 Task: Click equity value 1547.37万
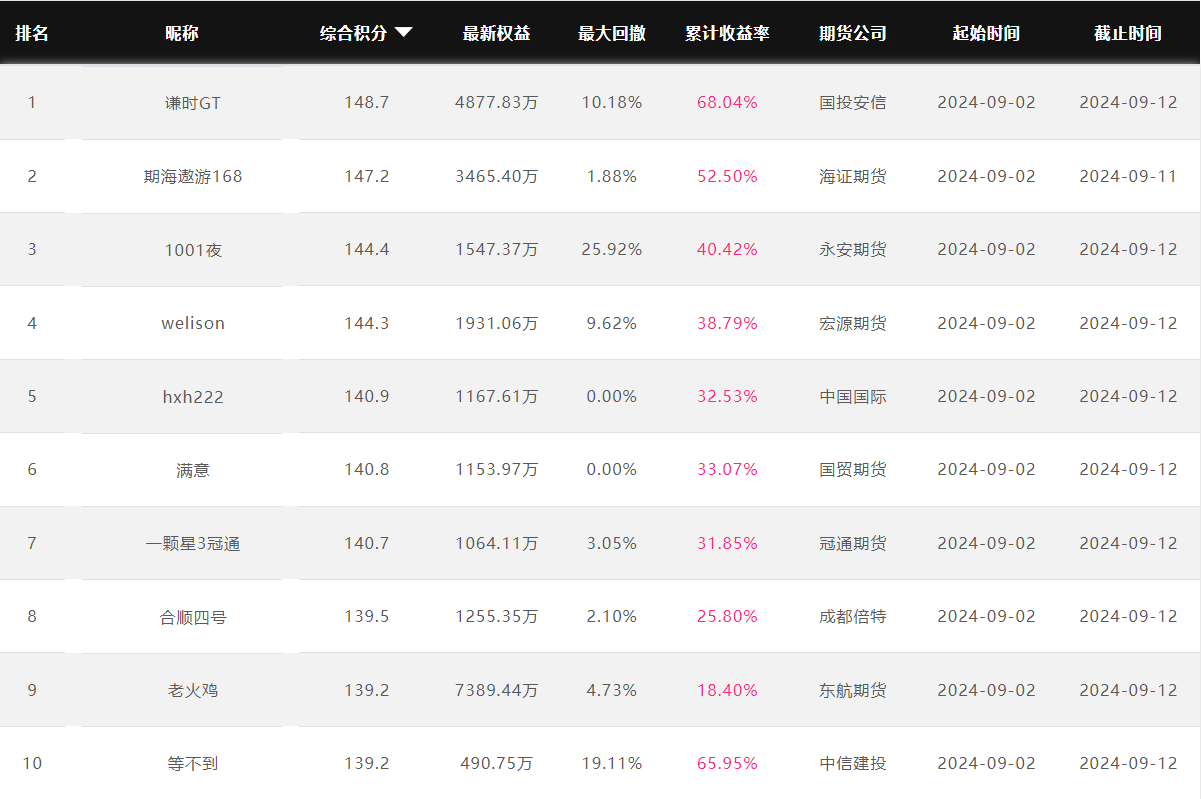point(497,249)
